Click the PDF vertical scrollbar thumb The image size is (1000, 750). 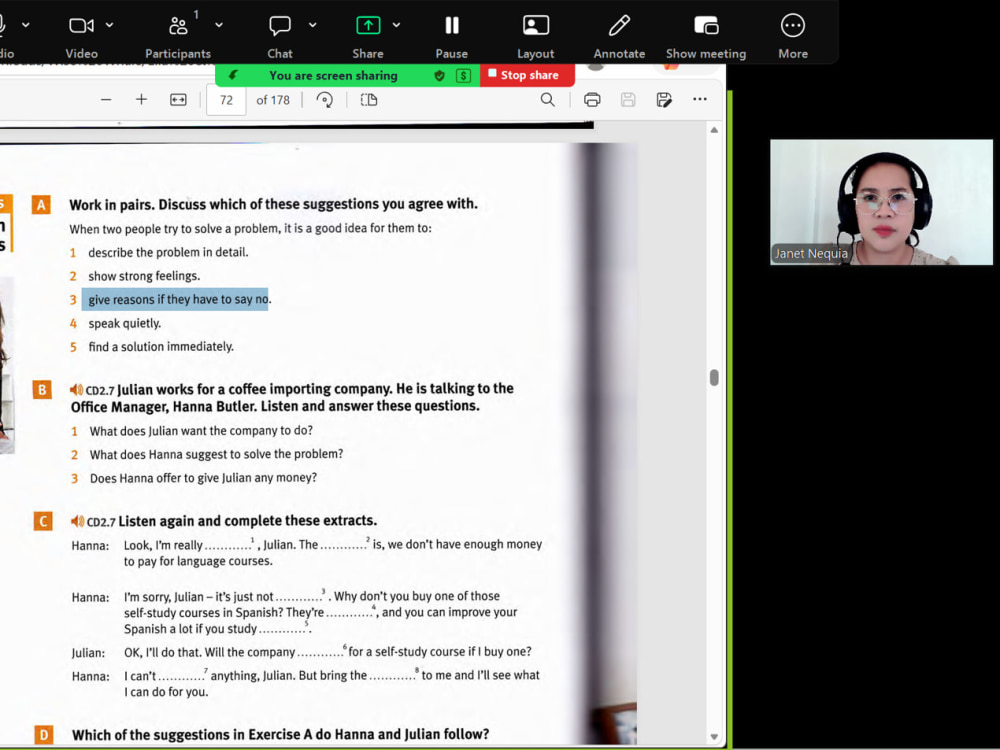click(x=714, y=378)
